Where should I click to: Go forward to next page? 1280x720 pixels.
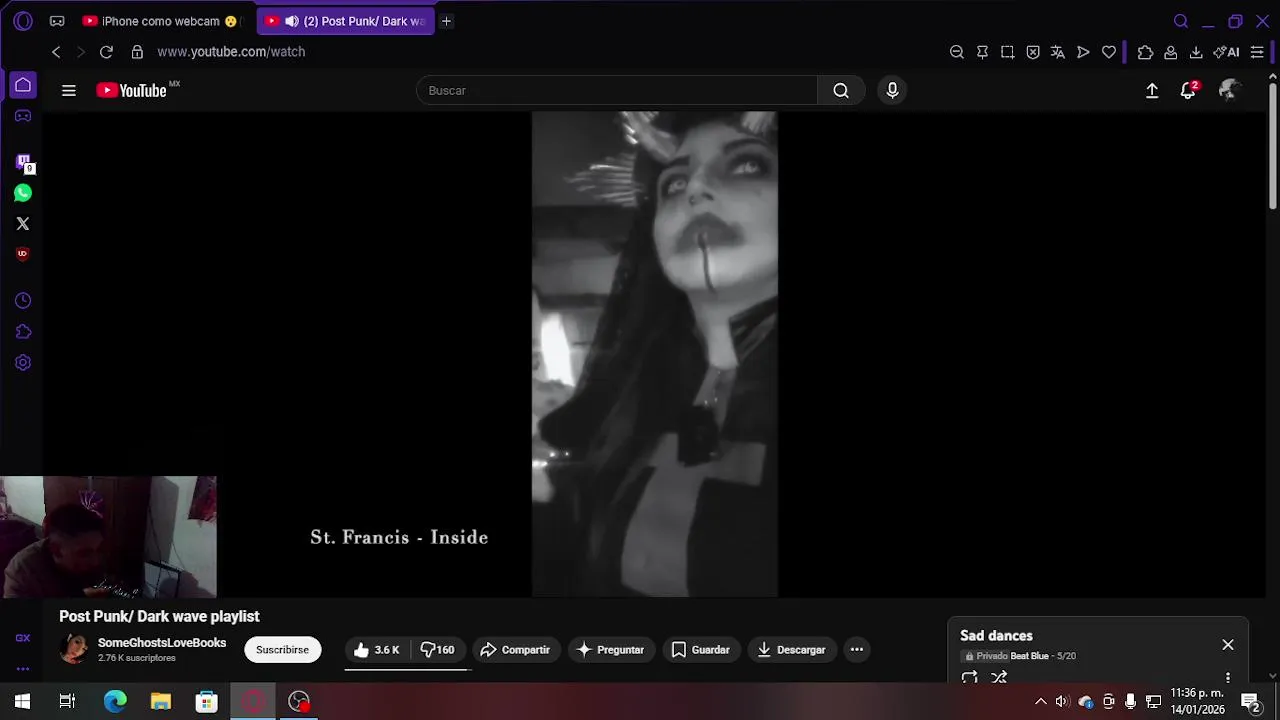click(81, 52)
